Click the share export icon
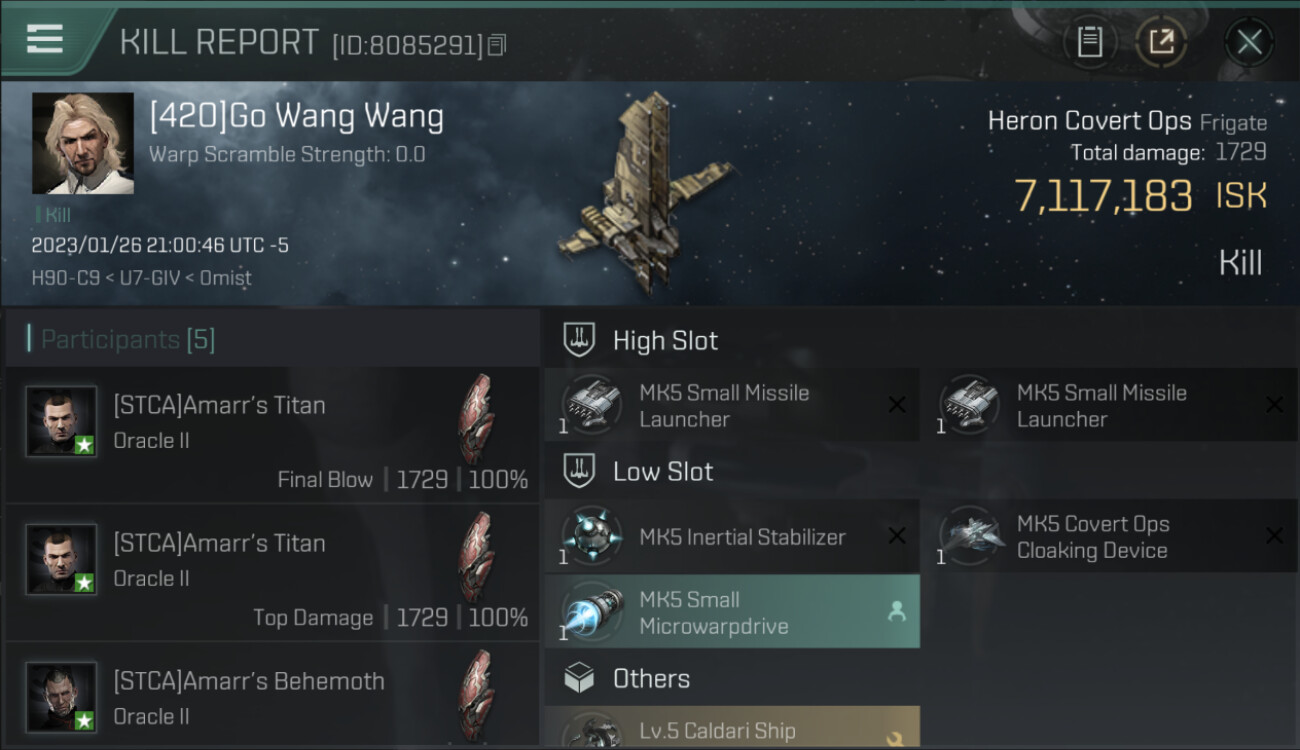Viewport: 1300px width, 750px height. coord(1161,41)
